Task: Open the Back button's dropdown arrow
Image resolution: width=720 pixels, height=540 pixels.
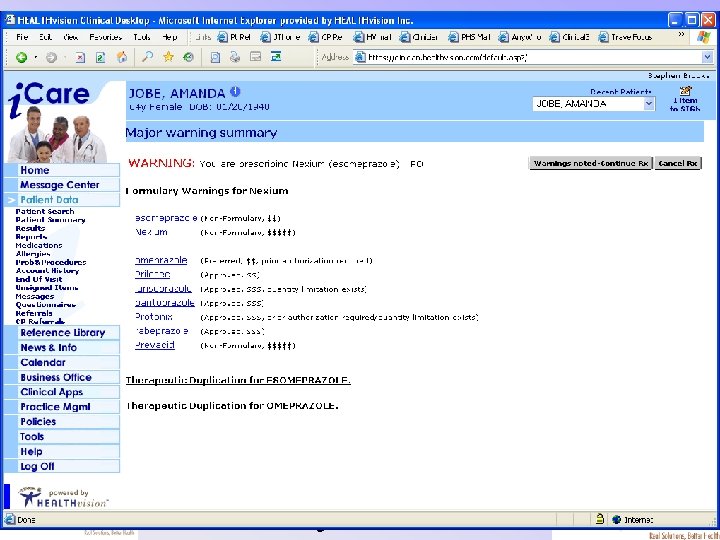Action: (x=36, y=58)
